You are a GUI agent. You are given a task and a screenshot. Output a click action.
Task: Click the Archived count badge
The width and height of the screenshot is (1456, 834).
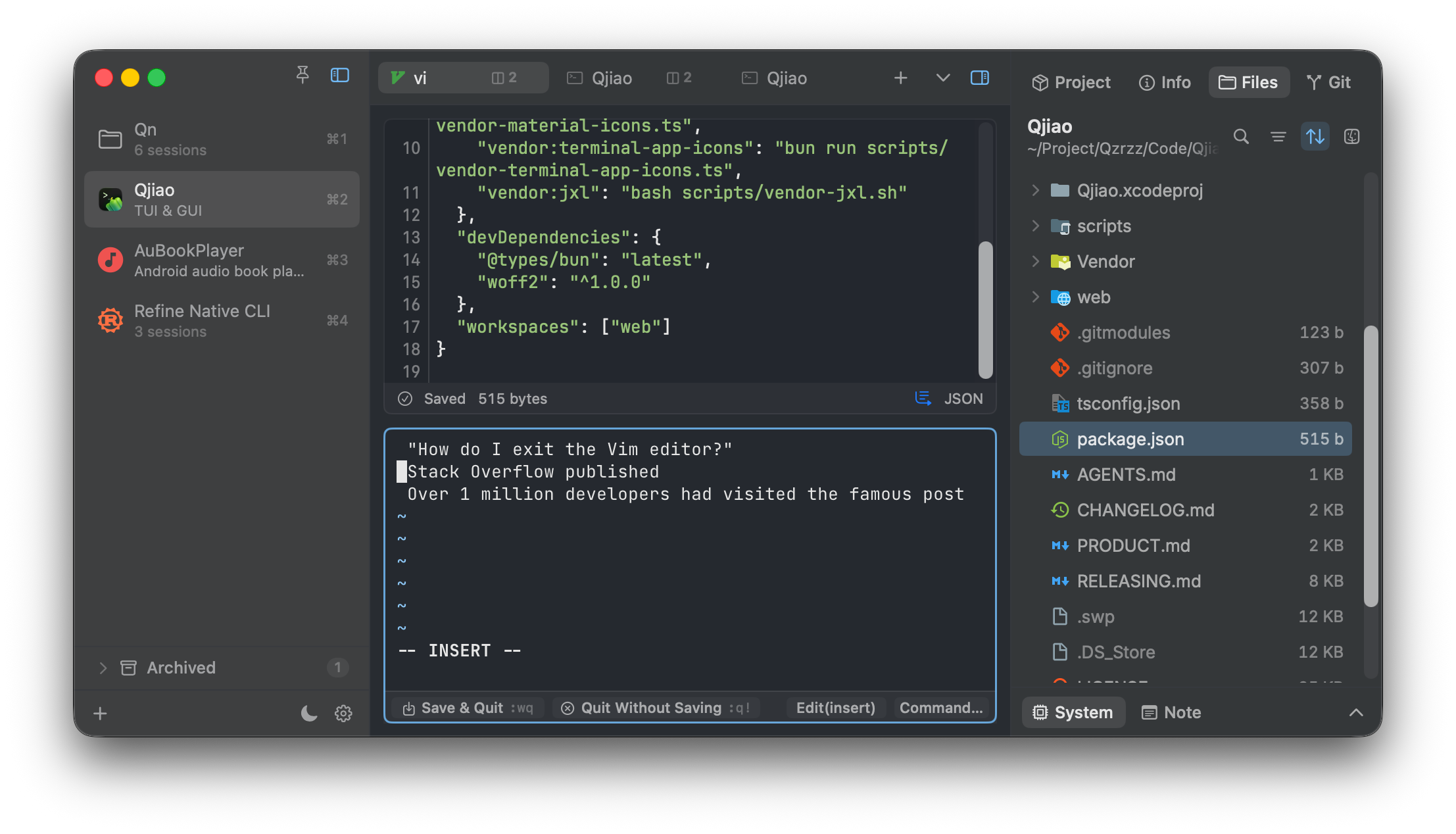point(337,668)
